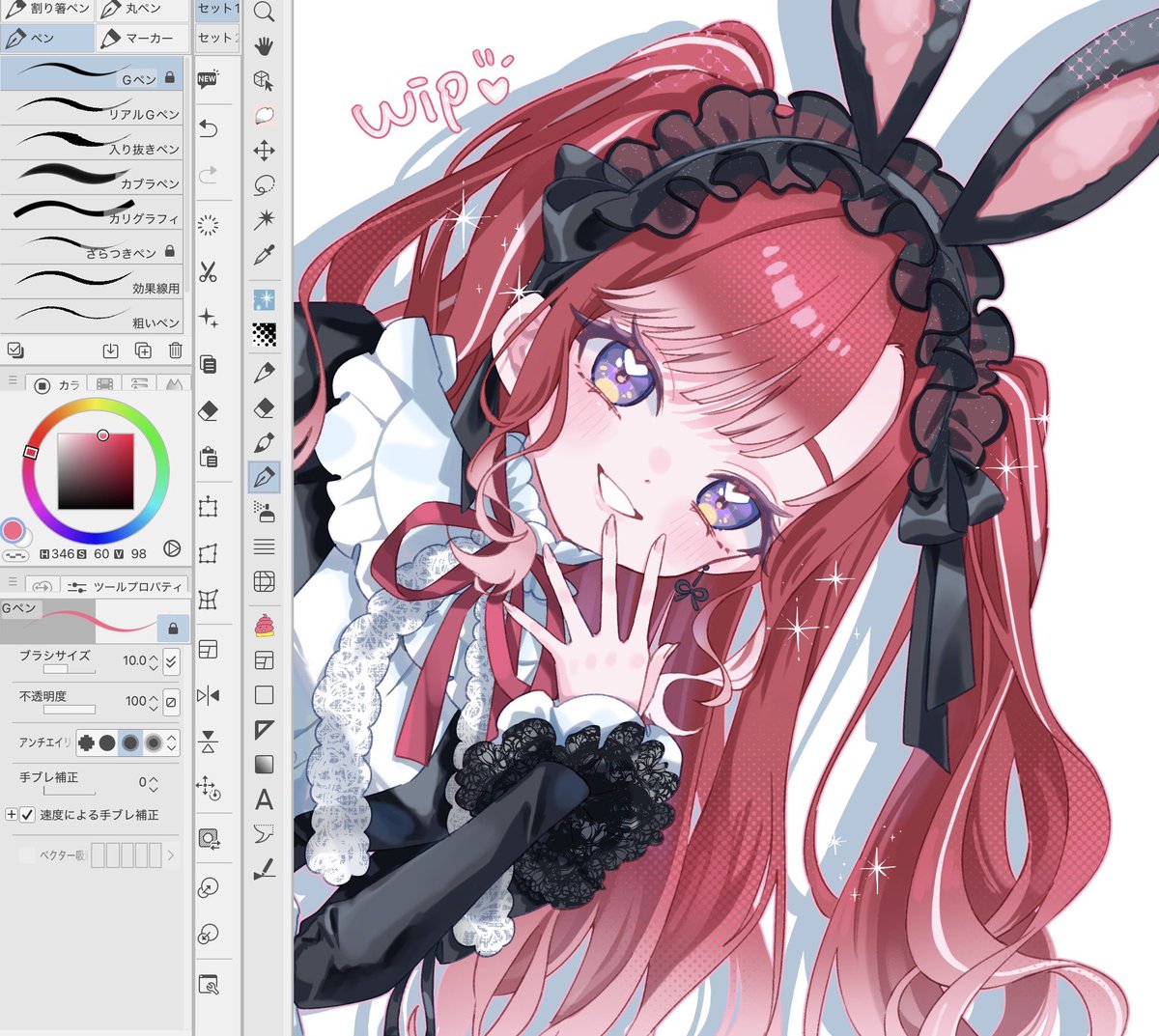Select the 粗いペン brush

click(x=92, y=316)
